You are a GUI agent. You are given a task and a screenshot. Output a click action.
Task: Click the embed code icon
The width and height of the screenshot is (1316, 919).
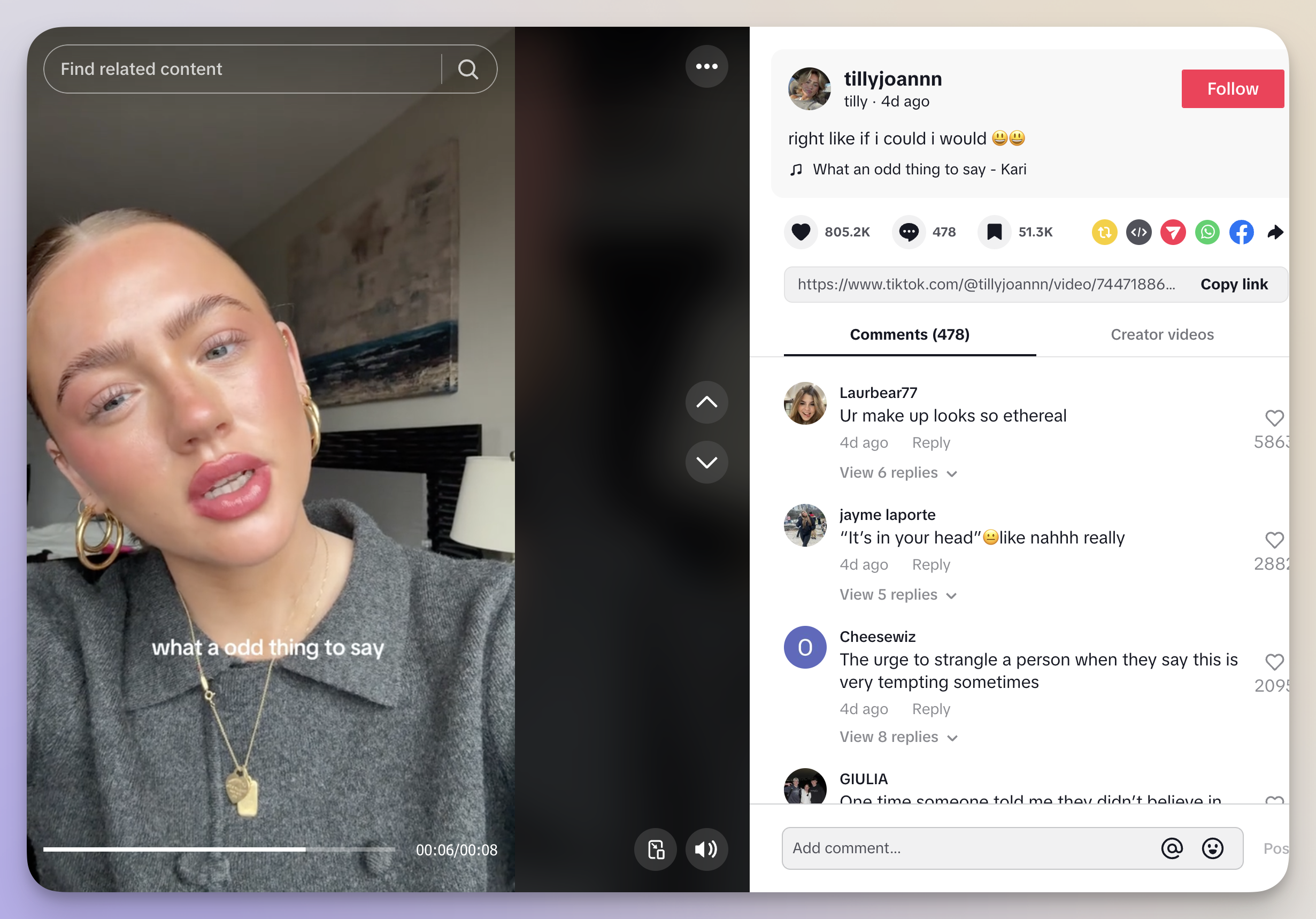1140,232
